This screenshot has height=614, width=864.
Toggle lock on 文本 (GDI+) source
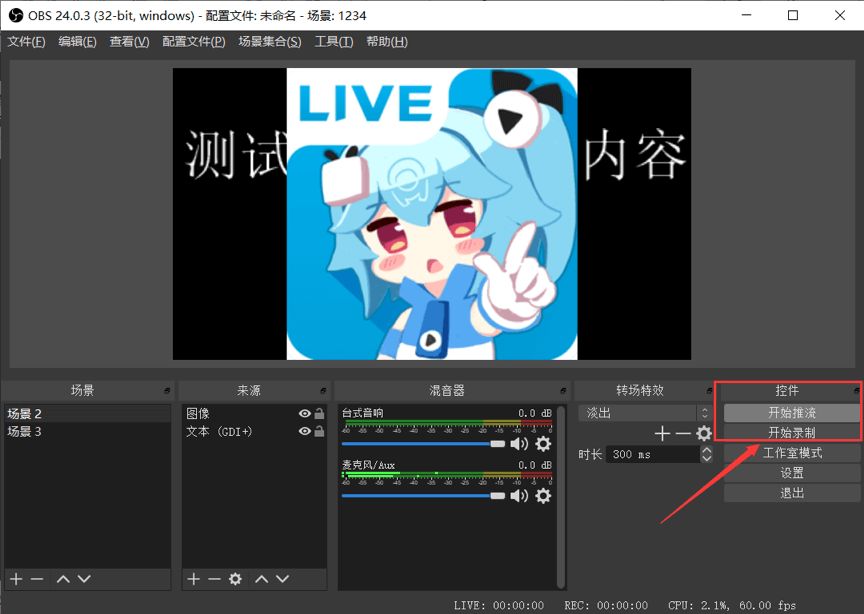click(x=319, y=432)
